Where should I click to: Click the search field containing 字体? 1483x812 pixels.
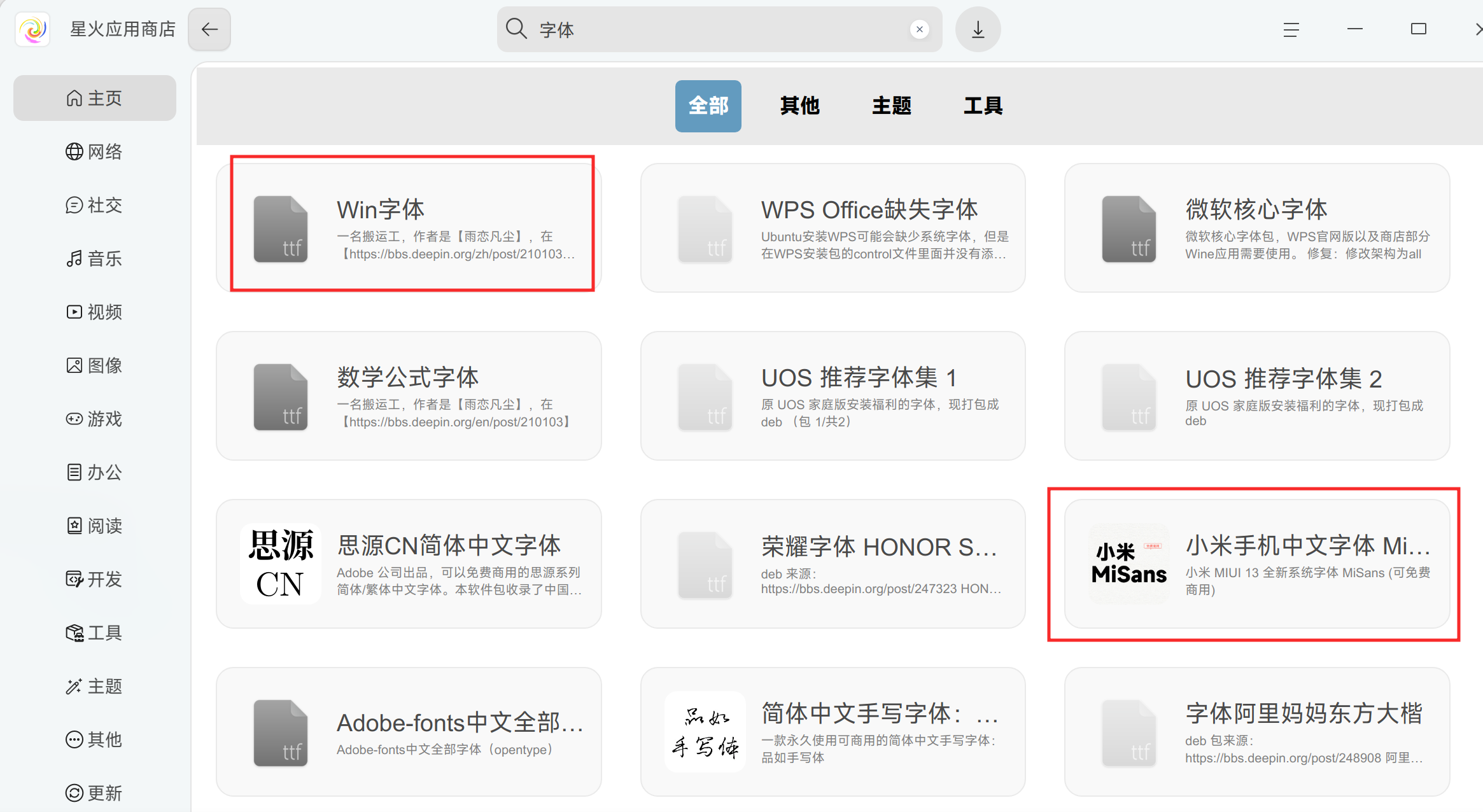coord(719,29)
